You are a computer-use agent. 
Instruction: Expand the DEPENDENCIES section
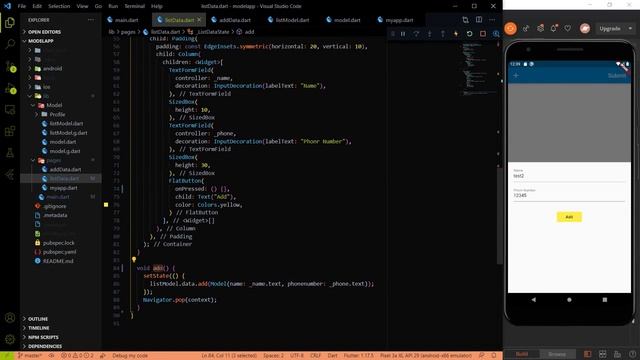[60, 346]
